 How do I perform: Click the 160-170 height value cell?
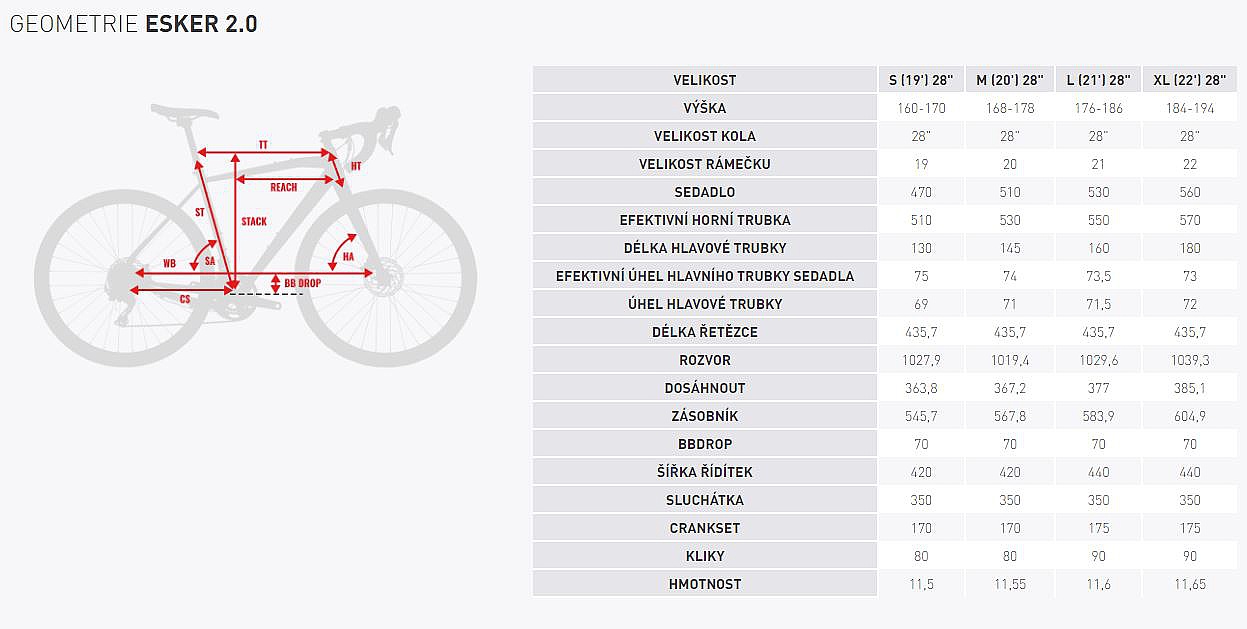[x=921, y=108]
